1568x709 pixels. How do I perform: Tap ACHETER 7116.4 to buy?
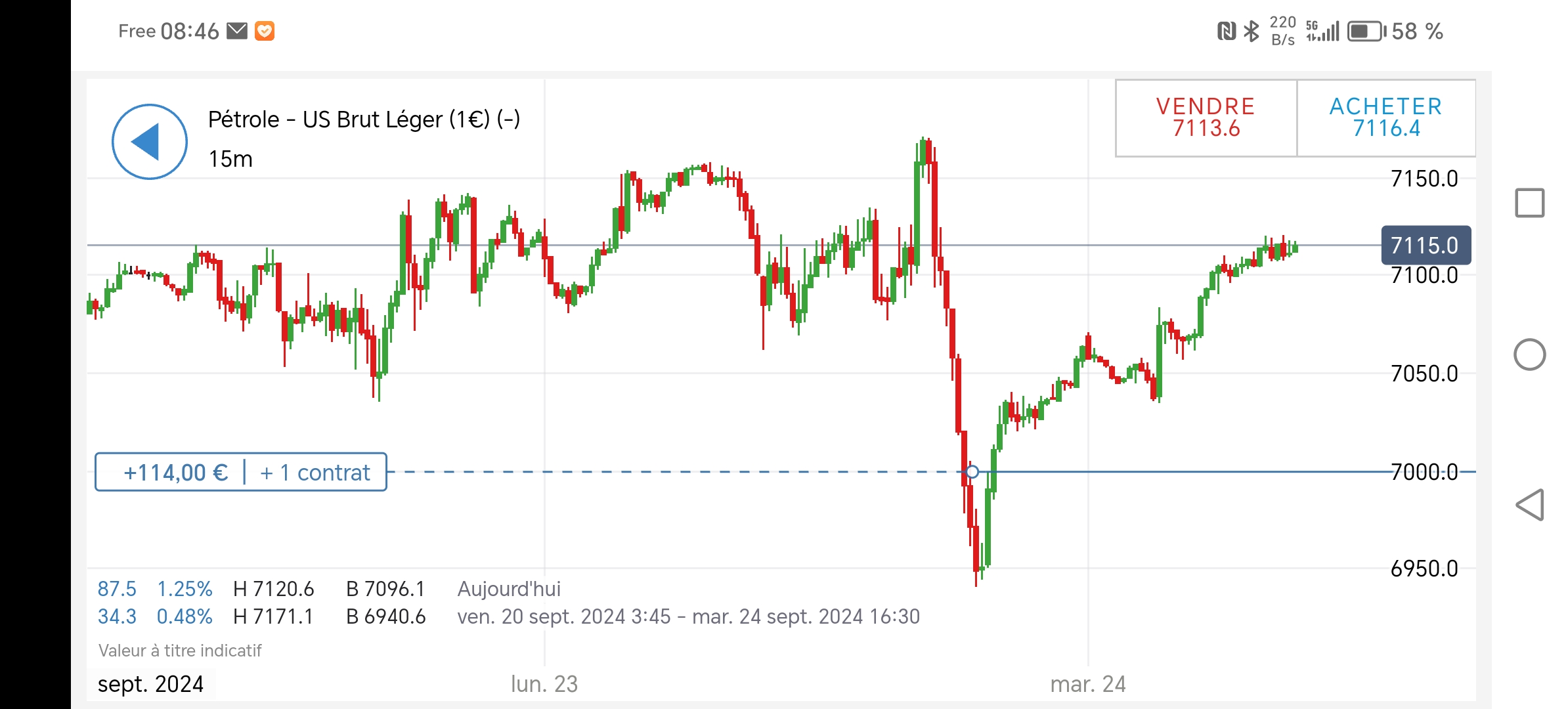1386,118
